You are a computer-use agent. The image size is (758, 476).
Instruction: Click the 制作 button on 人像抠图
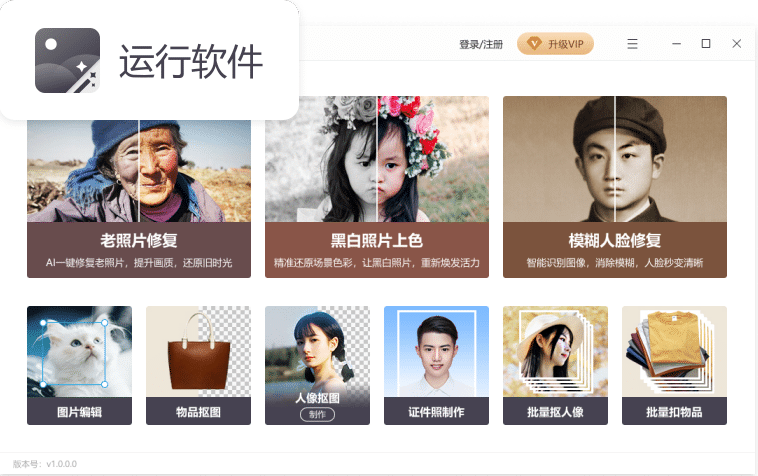click(317, 414)
